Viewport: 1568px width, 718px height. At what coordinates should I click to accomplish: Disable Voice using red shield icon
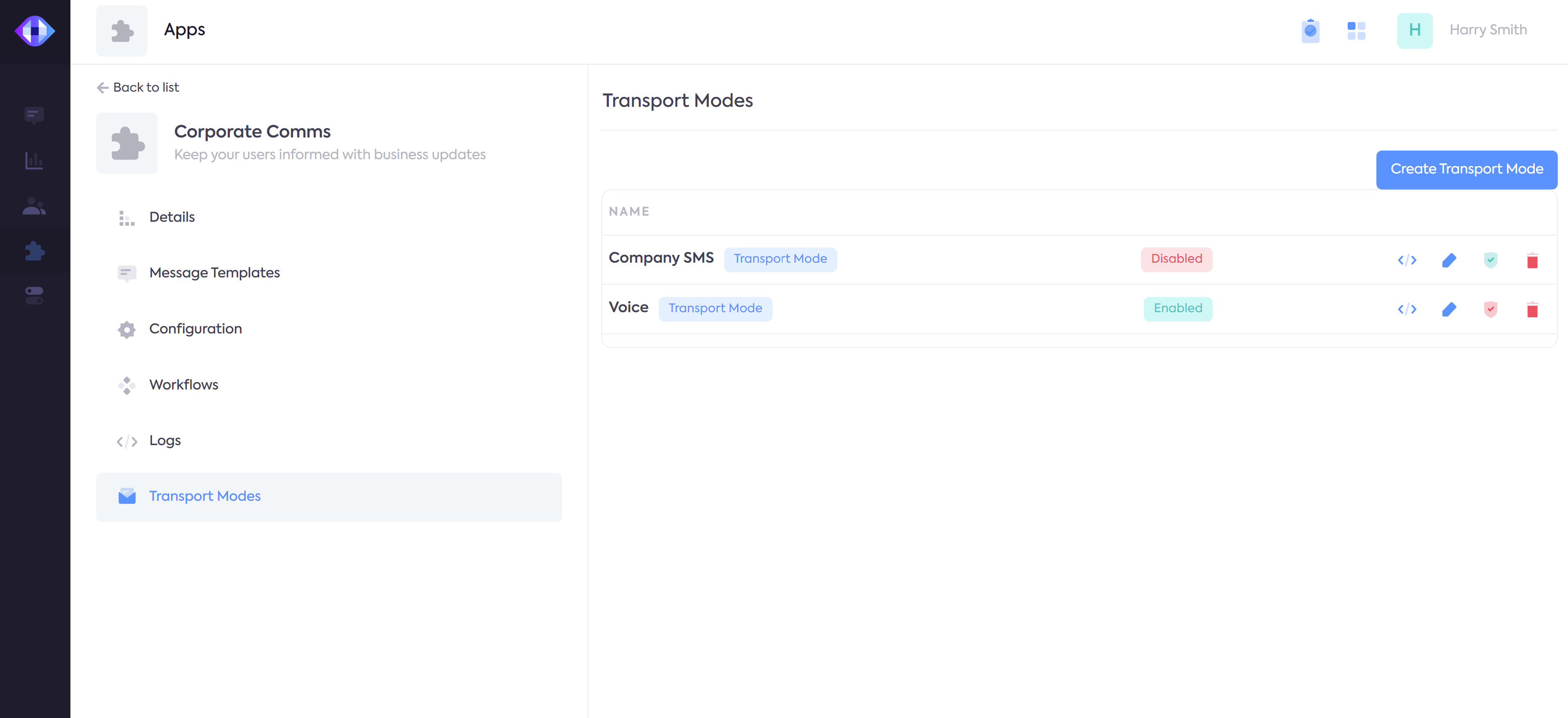pos(1490,310)
